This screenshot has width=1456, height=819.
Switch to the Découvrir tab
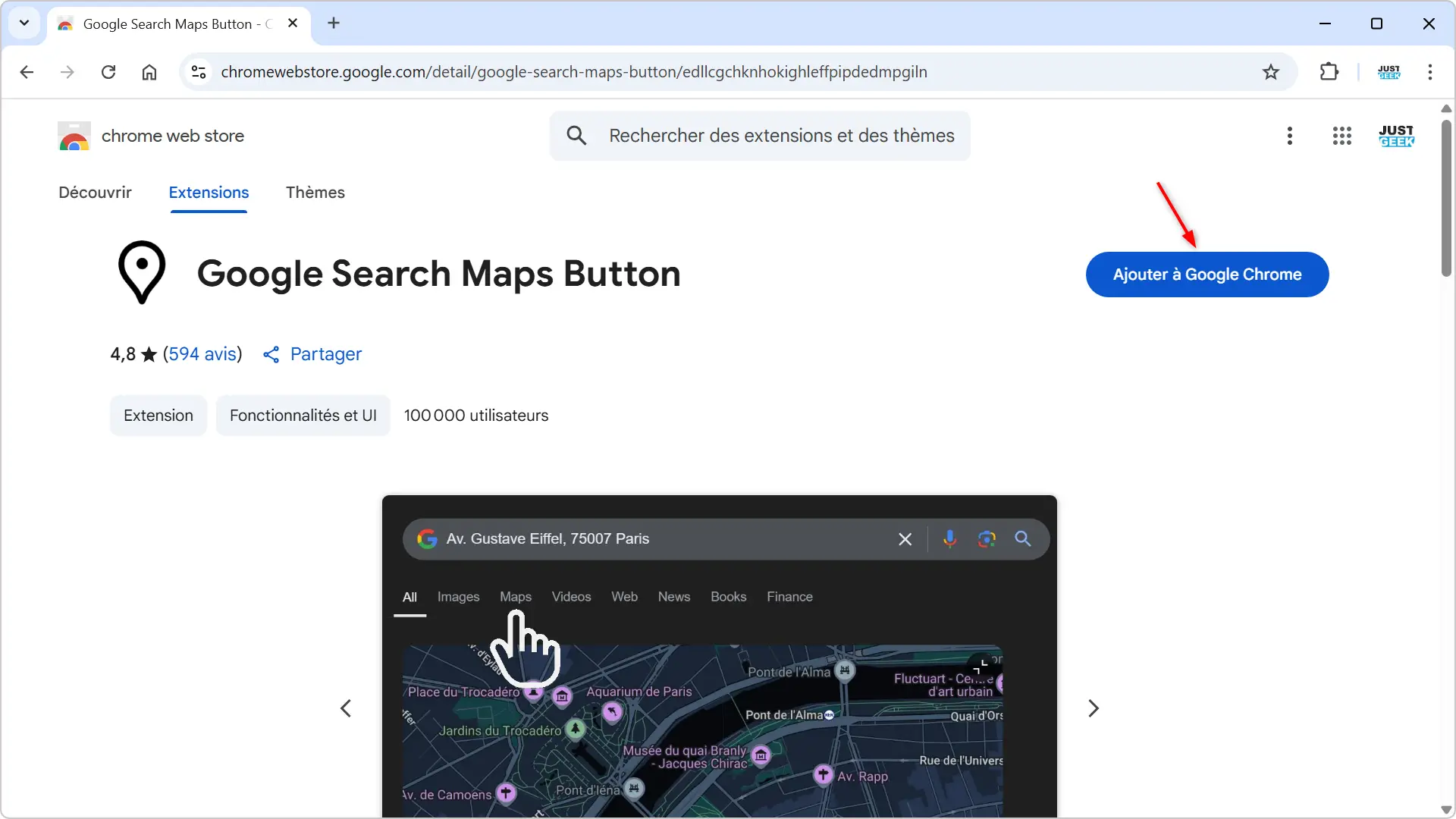pyautogui.click(x=95, y=193)
